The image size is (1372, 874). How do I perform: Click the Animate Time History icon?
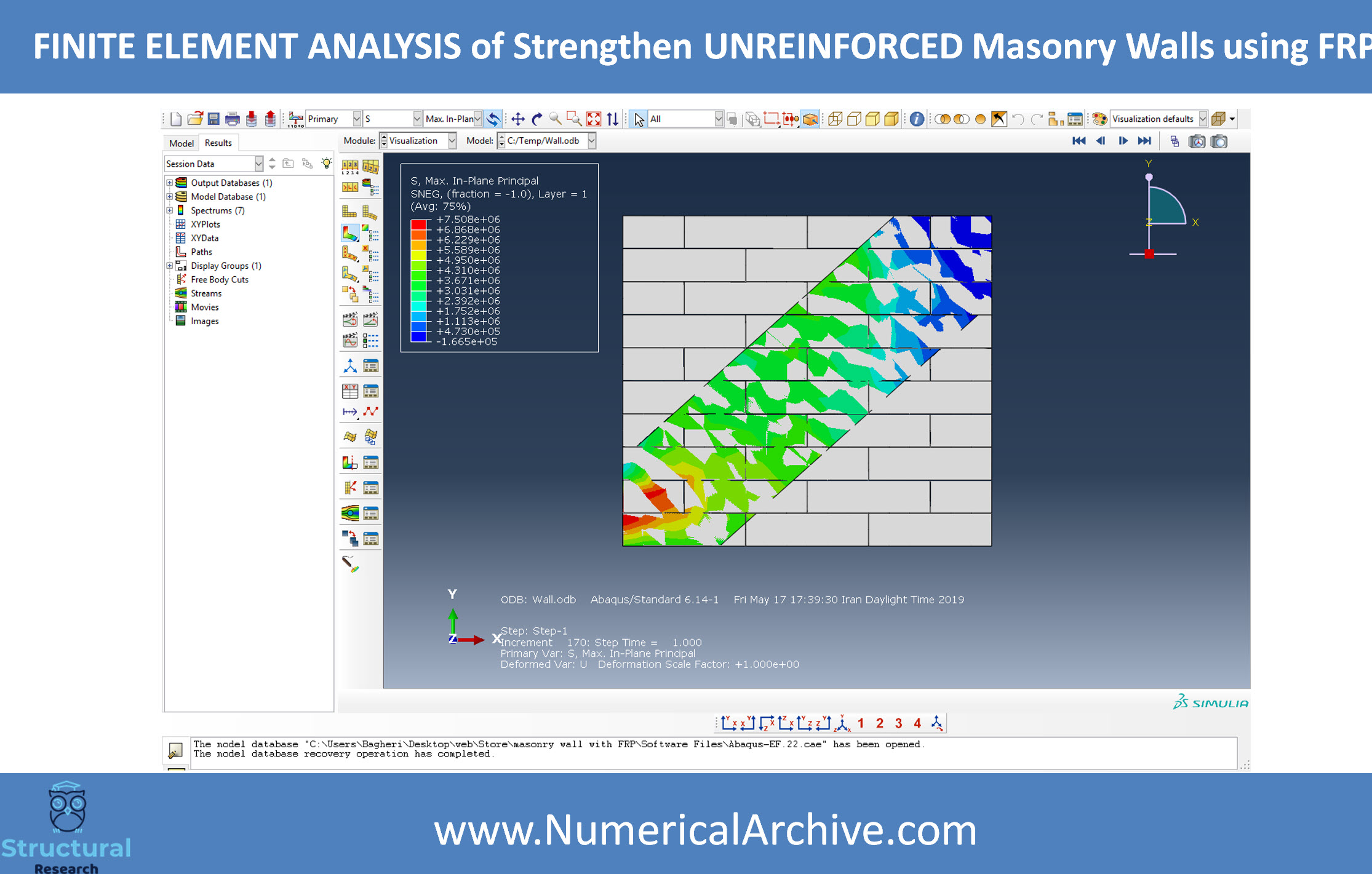tap(370, 319)
